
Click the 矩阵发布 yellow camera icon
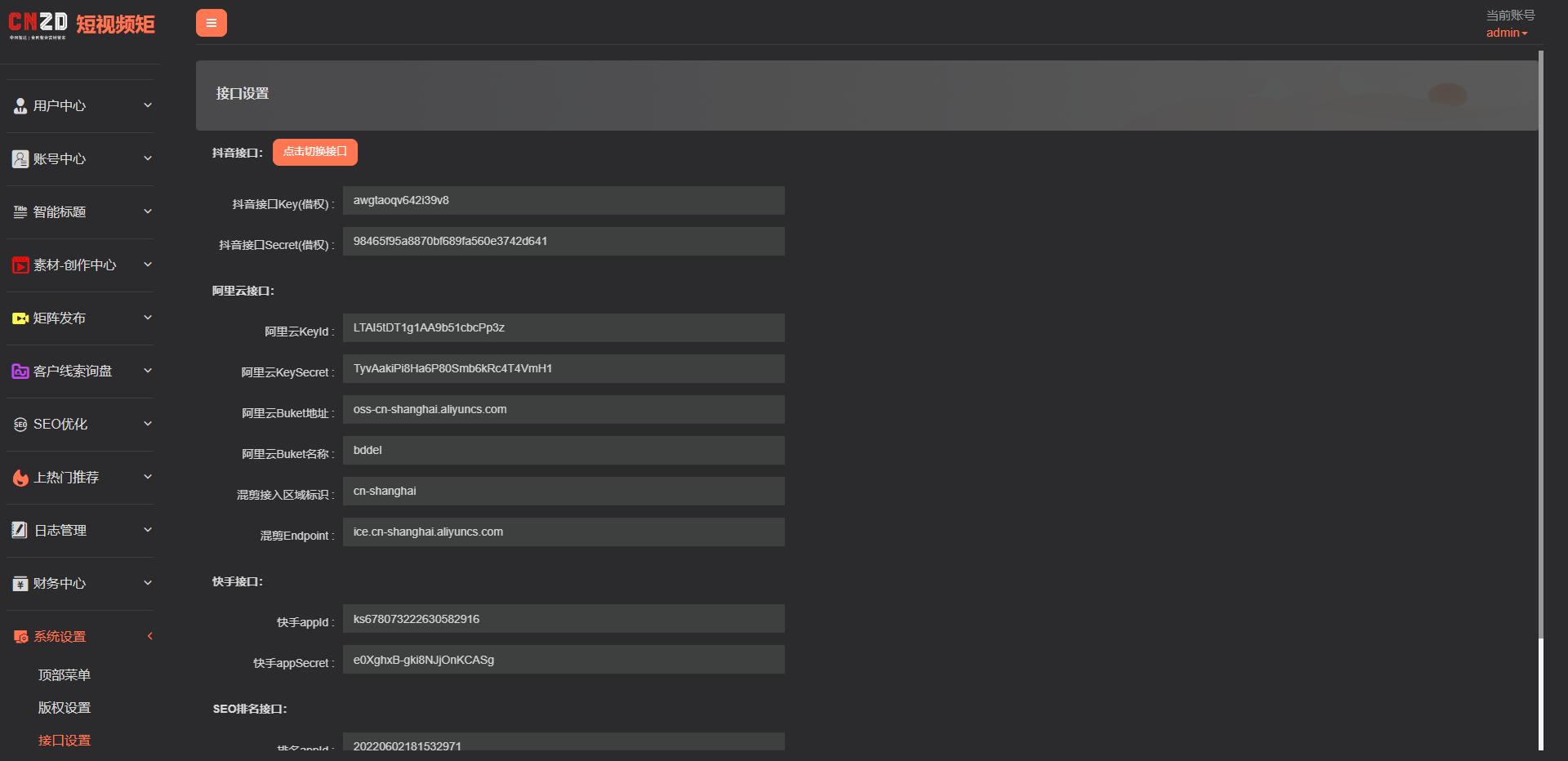point(20,318)
